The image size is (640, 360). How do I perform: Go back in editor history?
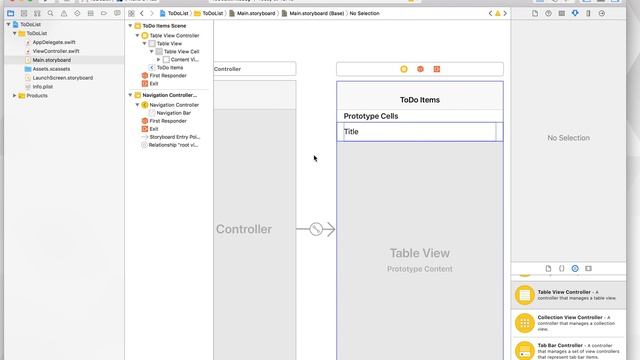pyautogui.click(x=142, y=13)
